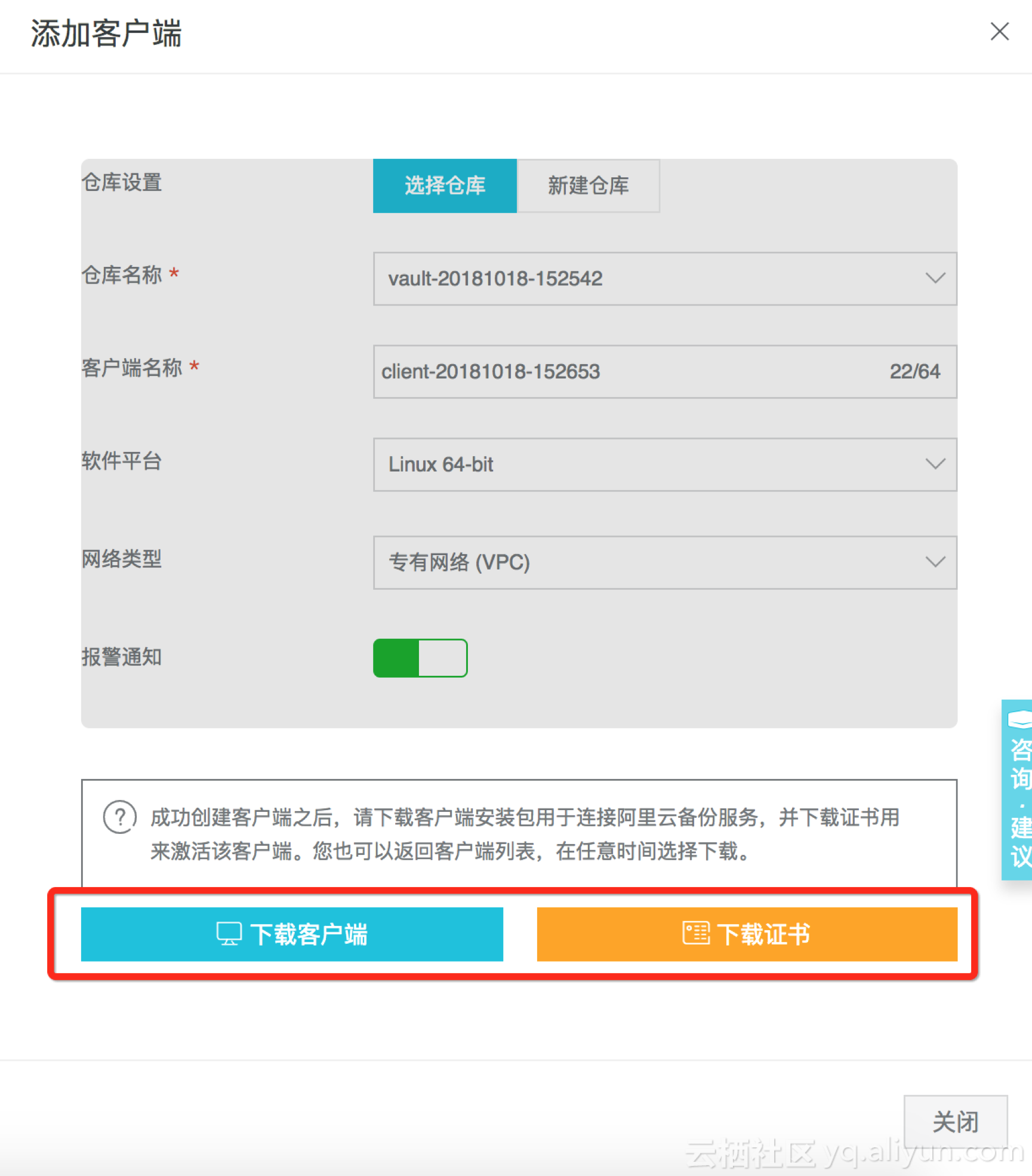
Task: Open the 咨询·建议 side tab
Action: coord(1018,790)
